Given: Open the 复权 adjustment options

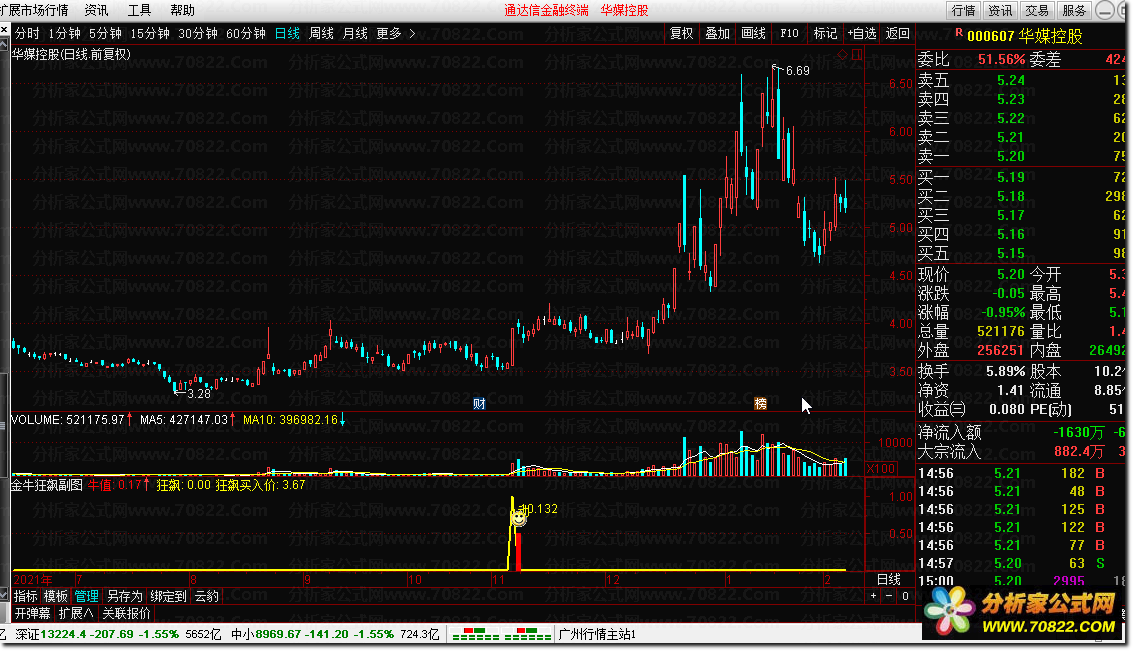Looking at the screenshot, I should click(x=681, y=33).
